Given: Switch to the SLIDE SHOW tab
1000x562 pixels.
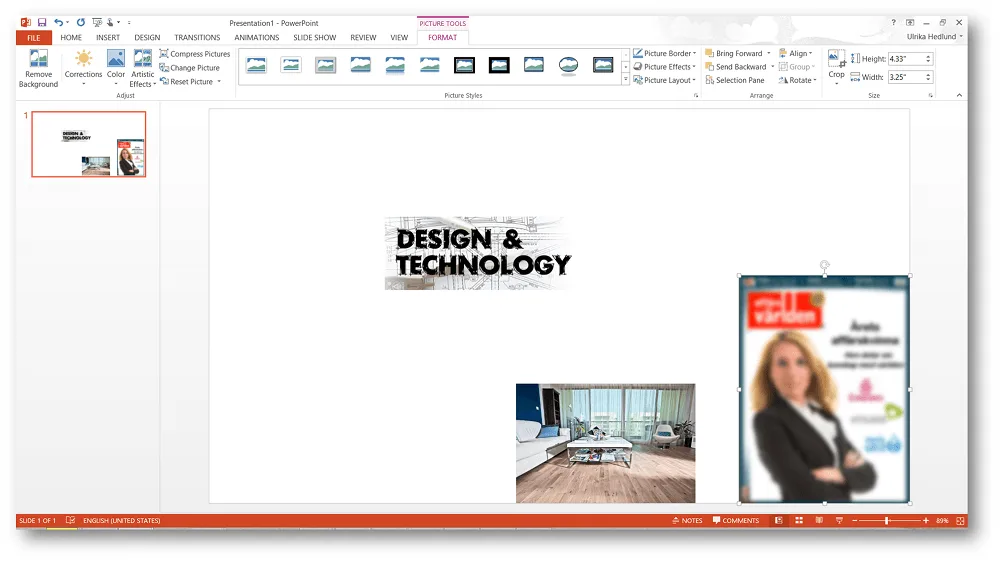Looking at the screenshot, I should [x=314, y=38].
